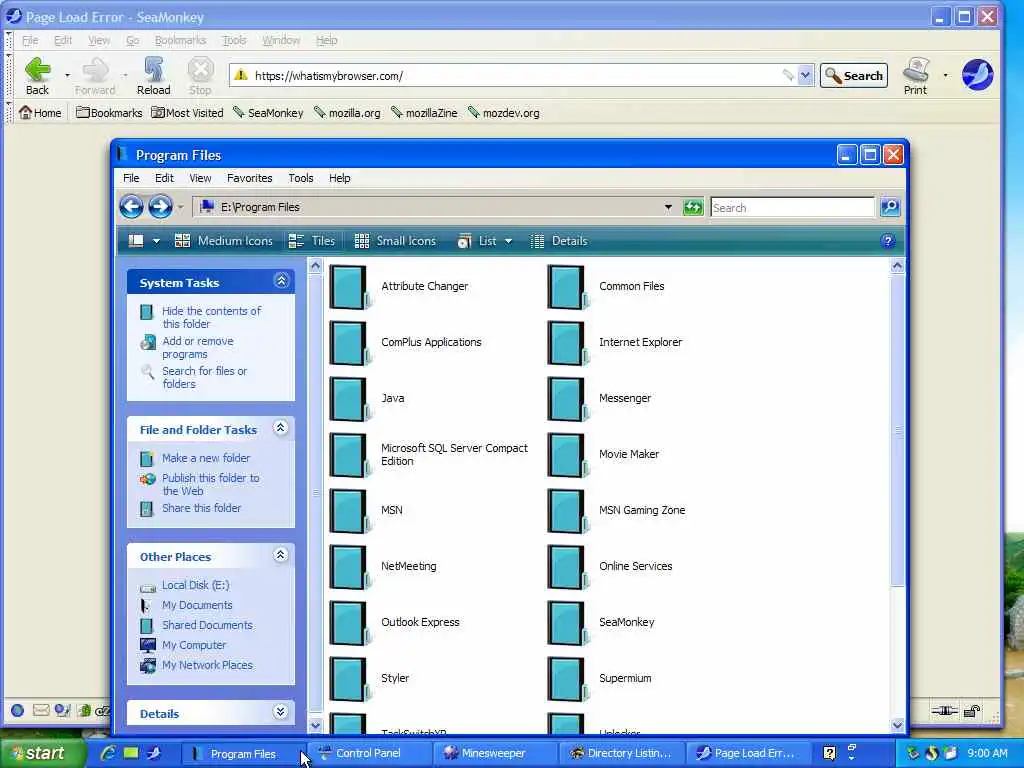Click the SeaMonkey Search button
This screenshot has width=1024, height=768.
[x=854, y=76]
